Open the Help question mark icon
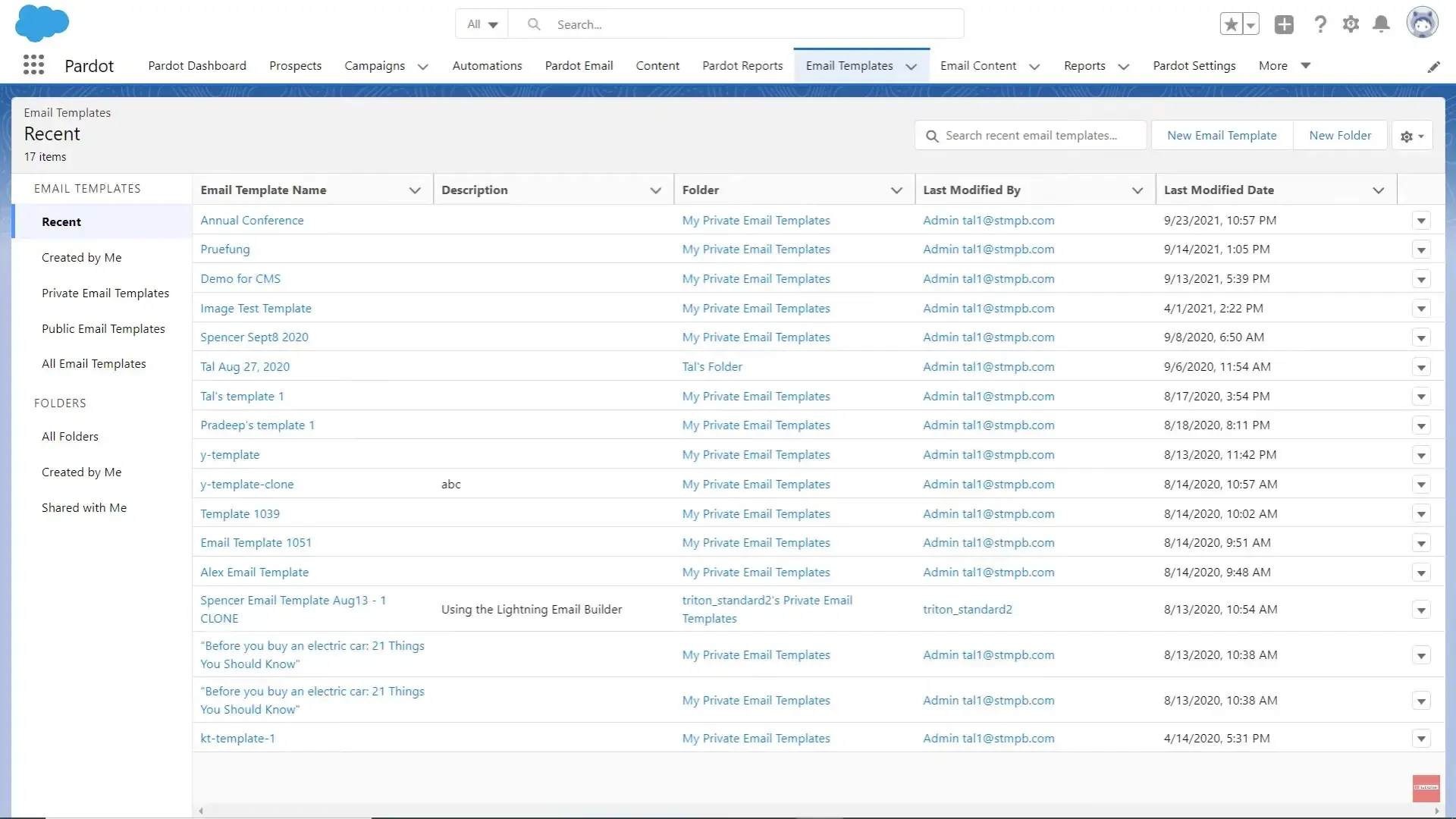 [x=1320, y=24]
